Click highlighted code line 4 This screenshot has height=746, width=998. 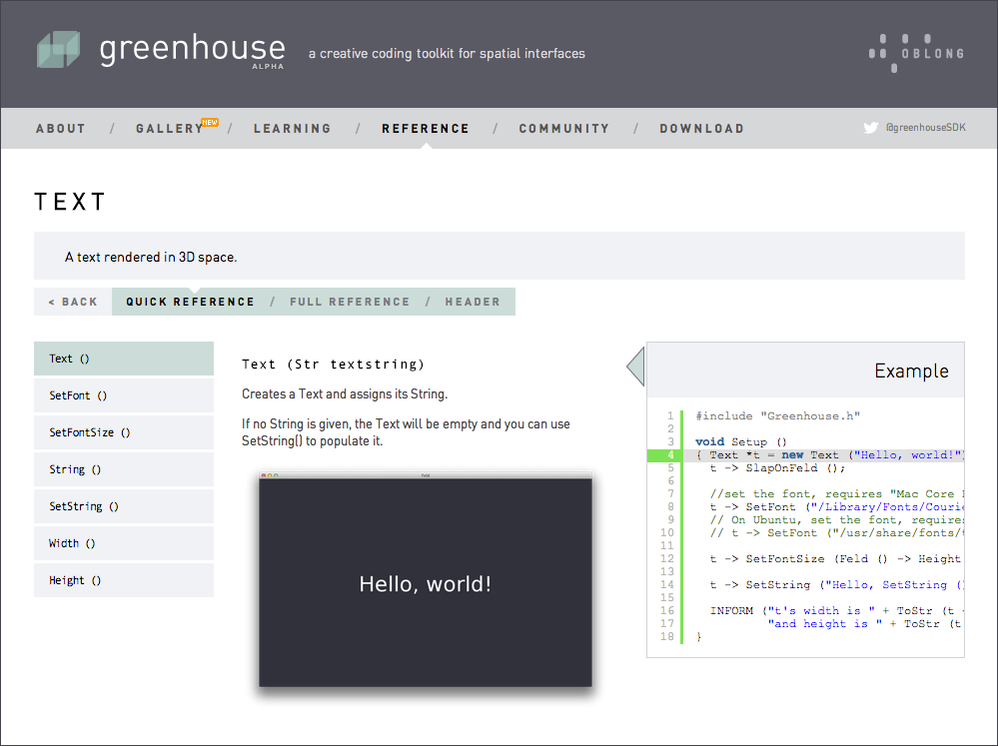(806, 455)
